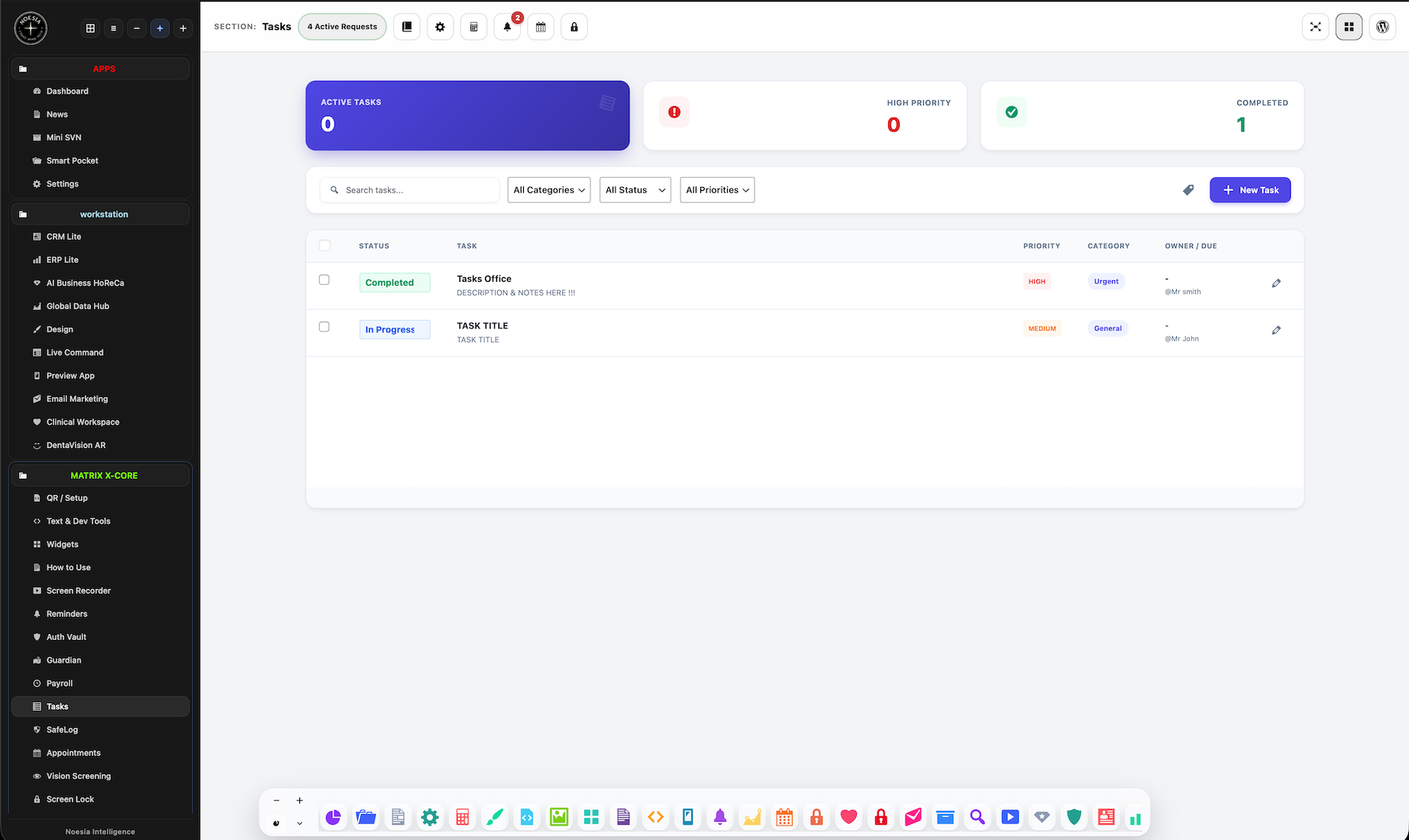Click the tag icon beside New Task
The width and height of the screenshot is (1409, 840).
point(1188,190)
